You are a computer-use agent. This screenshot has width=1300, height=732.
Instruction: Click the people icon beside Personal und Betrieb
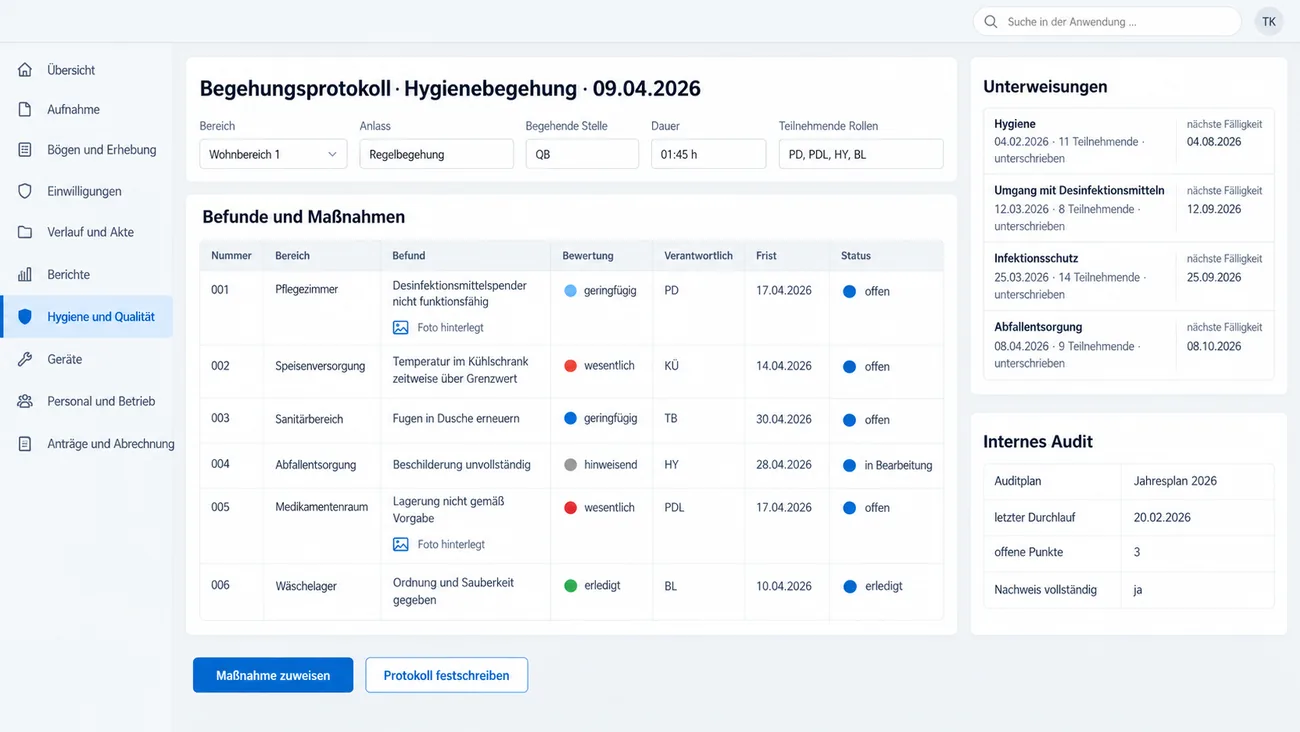(x=25, y=401)
